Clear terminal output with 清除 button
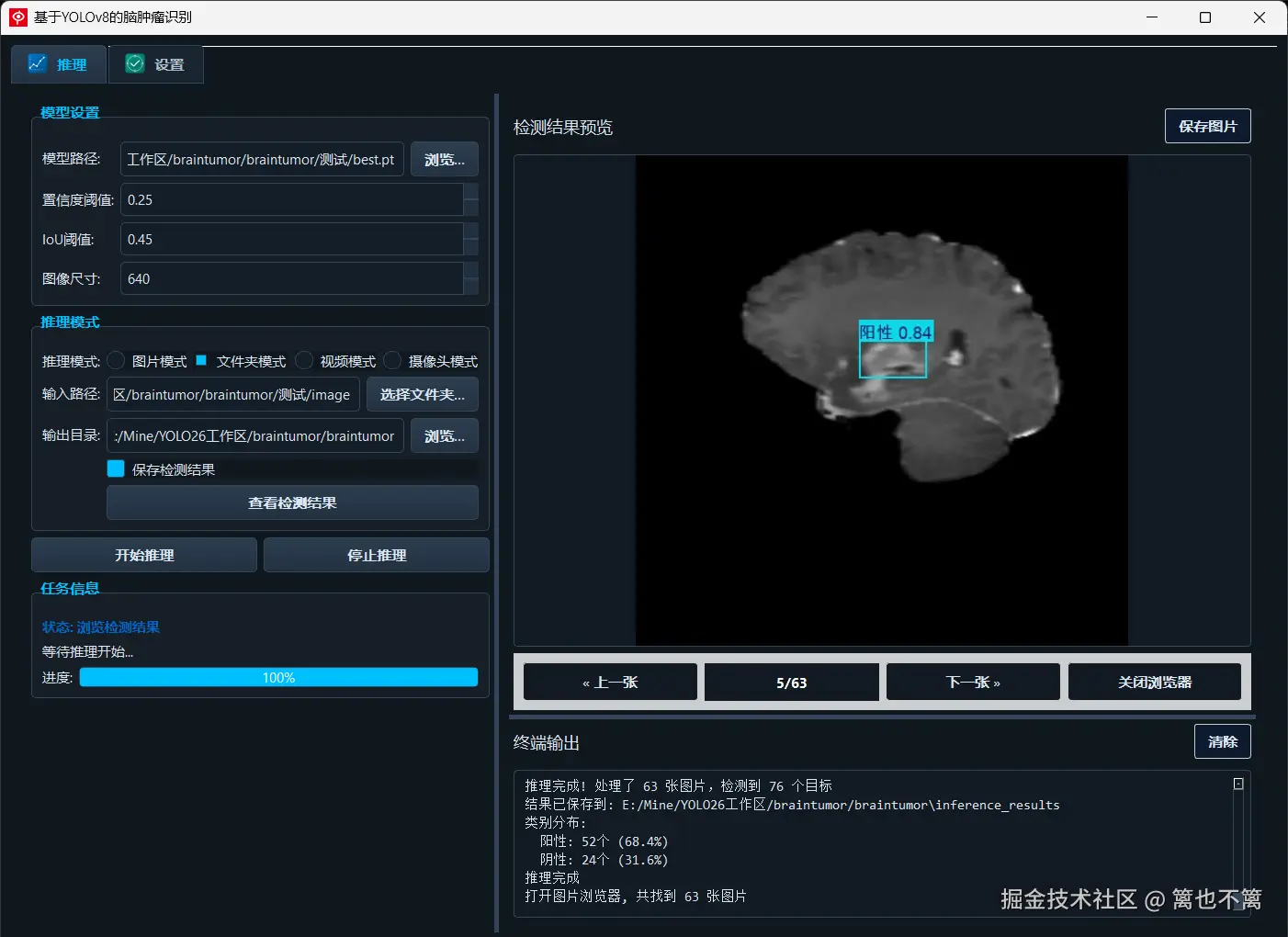This screenshot has height=937, width=1288. tap(1222, 741)
